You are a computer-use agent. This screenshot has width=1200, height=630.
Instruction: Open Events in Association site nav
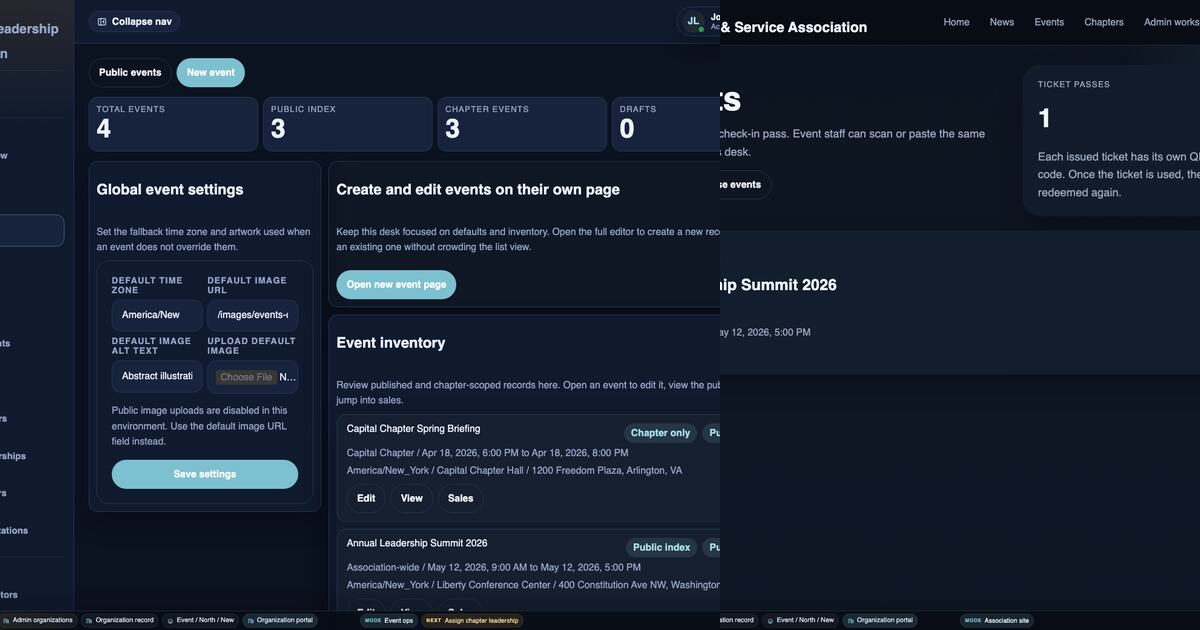[1049, 22]
